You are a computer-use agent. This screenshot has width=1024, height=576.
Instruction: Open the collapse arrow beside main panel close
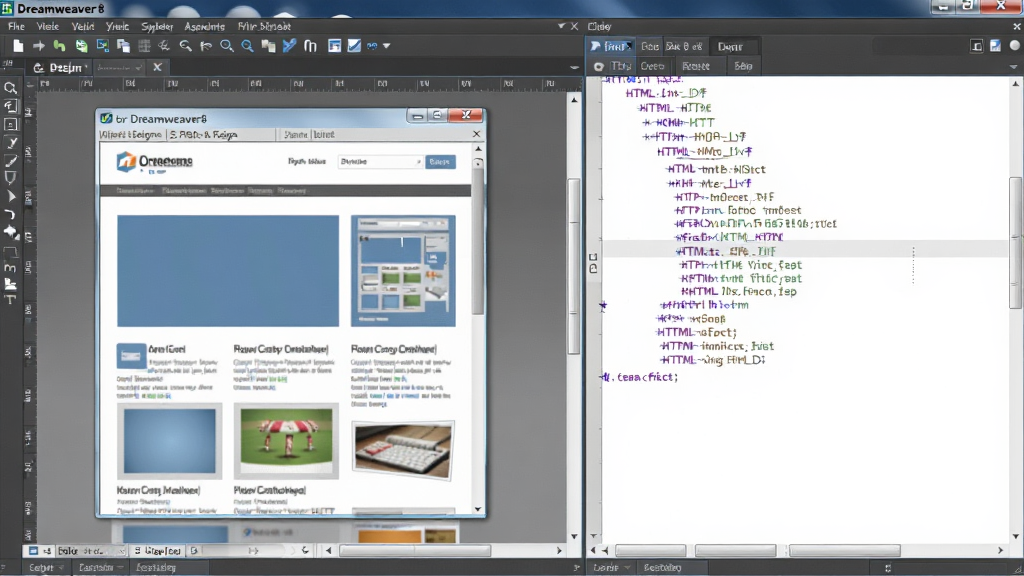tap(561, 26)
